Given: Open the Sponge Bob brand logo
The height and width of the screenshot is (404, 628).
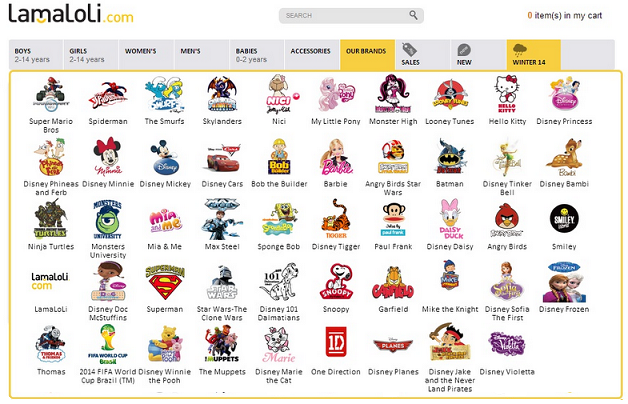Looking at the screenshot, I should (279, 220).
